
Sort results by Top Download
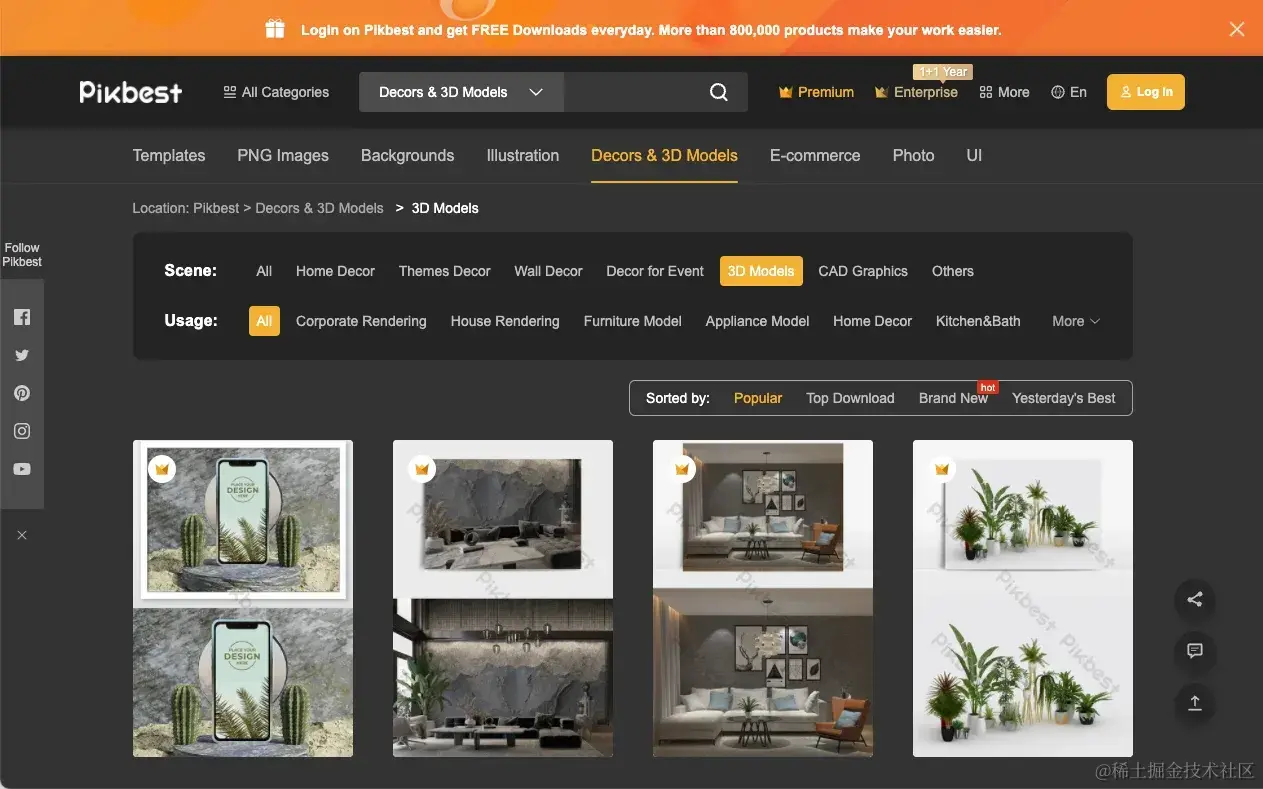(x=850, y=398)
